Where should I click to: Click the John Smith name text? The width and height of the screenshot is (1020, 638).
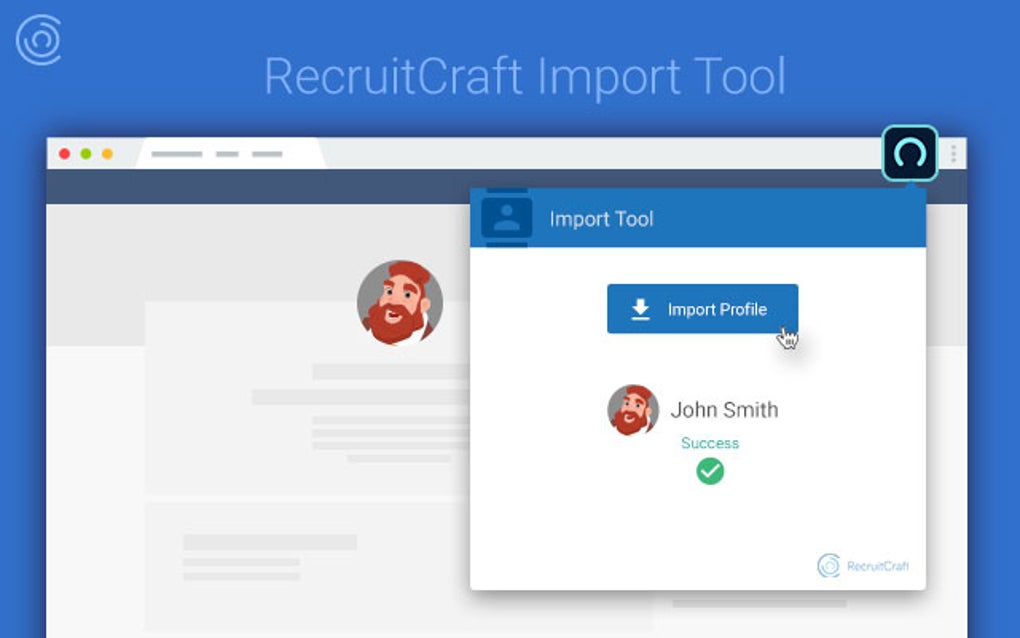725,409
